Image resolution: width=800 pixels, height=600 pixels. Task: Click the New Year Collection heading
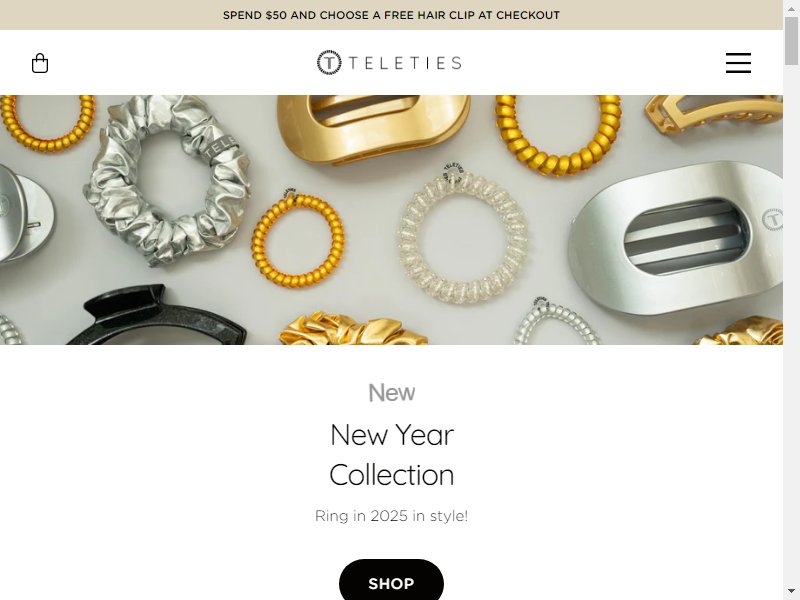pyautogui.click(x=391, y=455)
